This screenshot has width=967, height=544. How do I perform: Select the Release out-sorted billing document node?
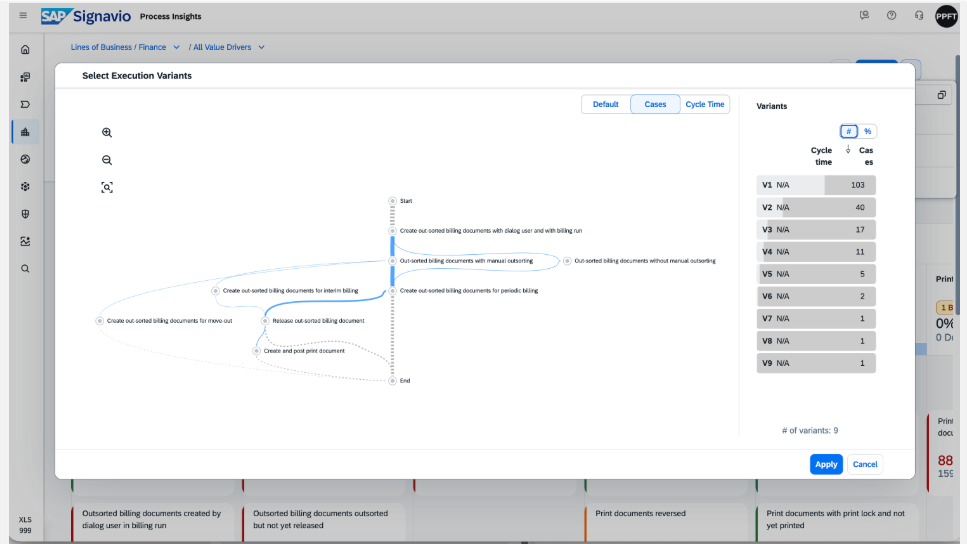tap(265, 321)
